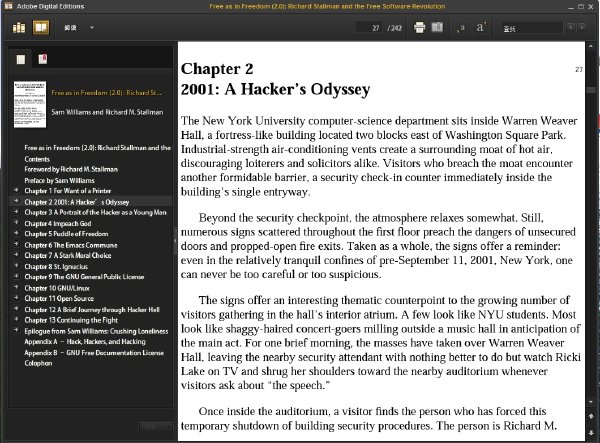The height and width of the screenshot is (443, 600).
Task: Select the book title 'Free as in Freedom (2.0)' heading
Action: (107, 93)
